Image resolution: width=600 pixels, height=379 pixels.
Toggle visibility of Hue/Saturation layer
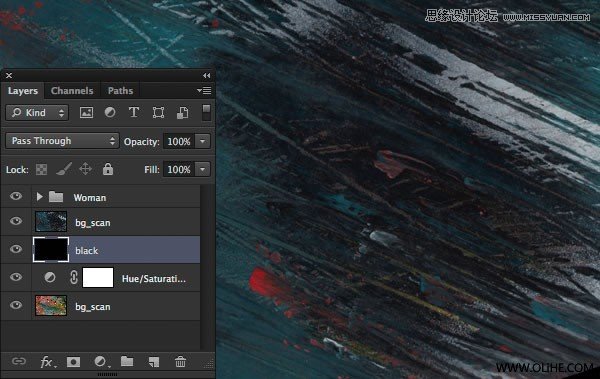point(16,277)
